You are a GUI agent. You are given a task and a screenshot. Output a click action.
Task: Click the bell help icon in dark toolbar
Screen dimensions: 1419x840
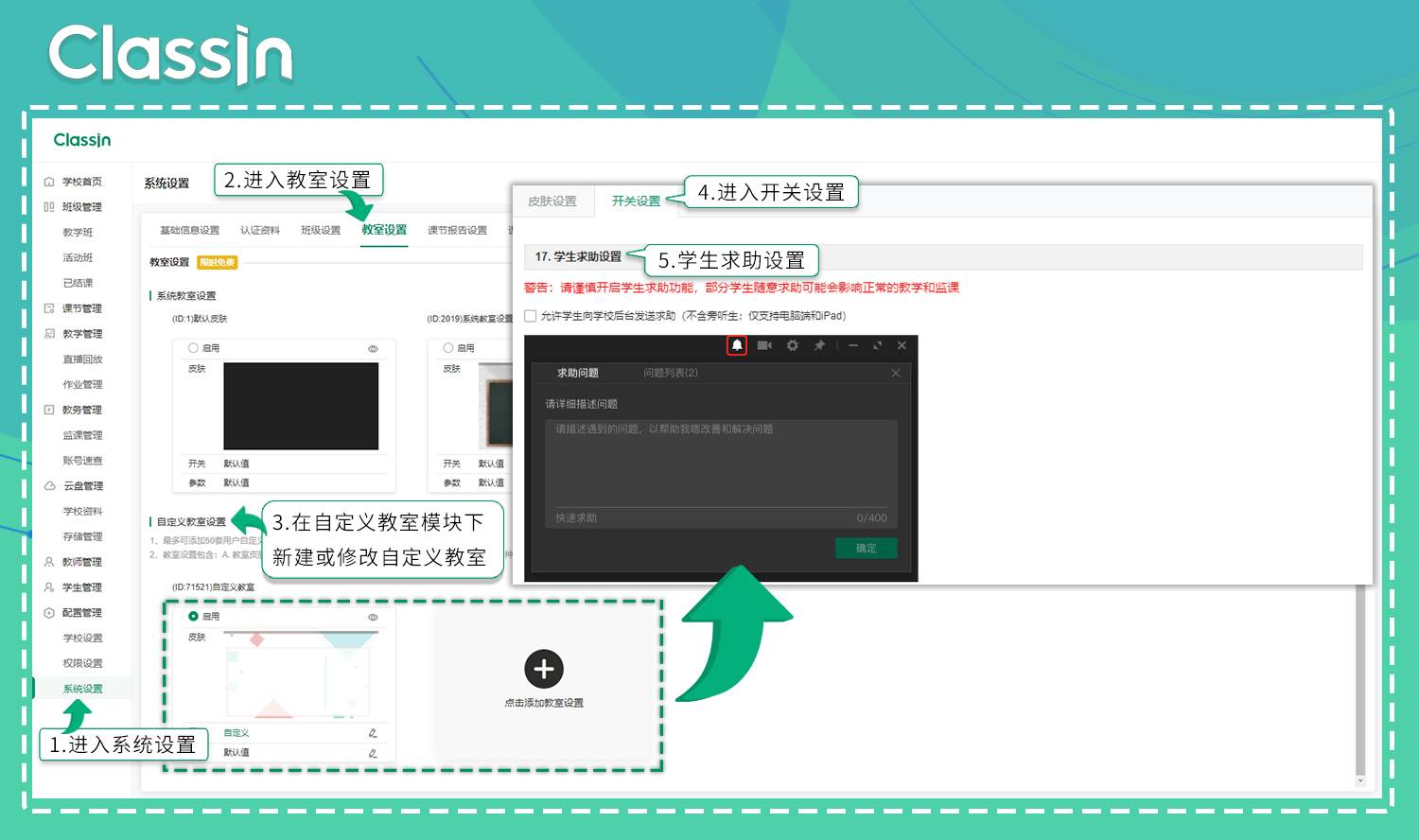(x=737, y=345)
